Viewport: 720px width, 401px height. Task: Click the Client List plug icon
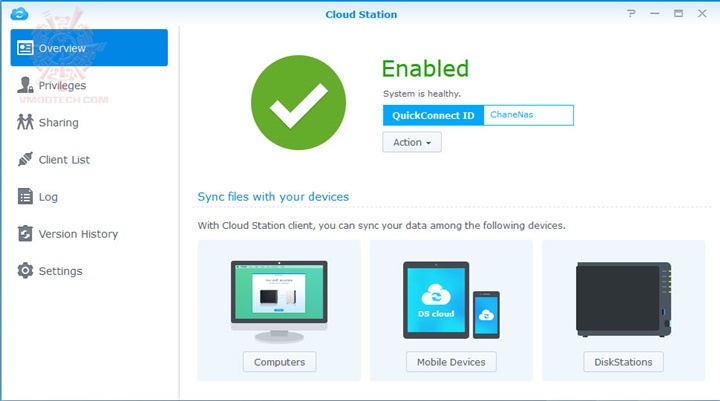(25, 159)
